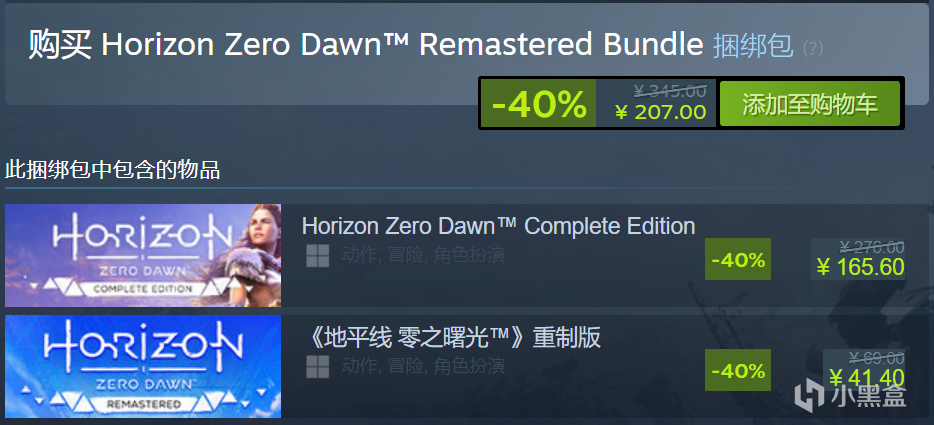Click the bundle -40% discount badge
The image size is (934, 425).
538,104
